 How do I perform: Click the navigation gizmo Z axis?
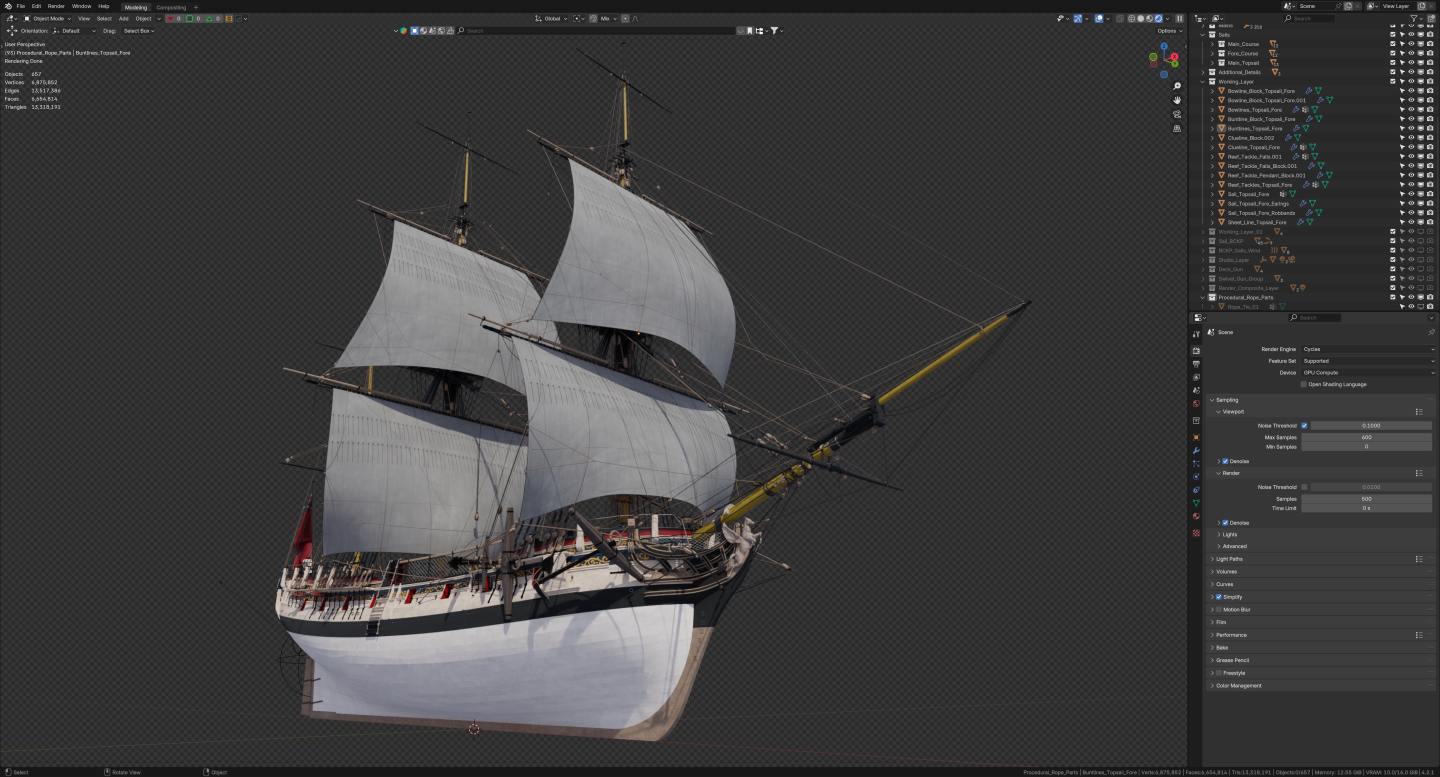[x=1165, y=46]
